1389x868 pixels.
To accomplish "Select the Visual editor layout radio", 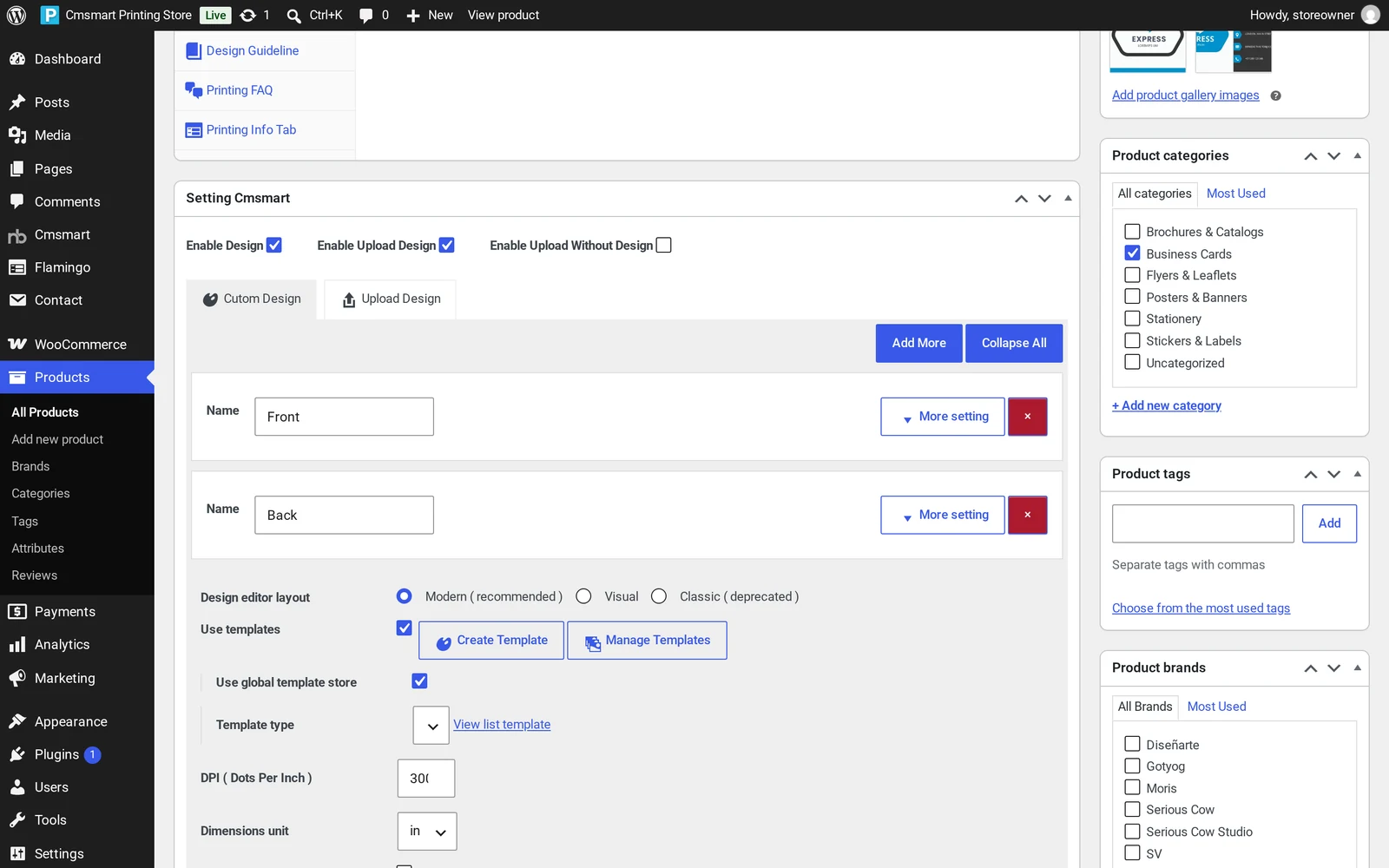I will [583, 596].
